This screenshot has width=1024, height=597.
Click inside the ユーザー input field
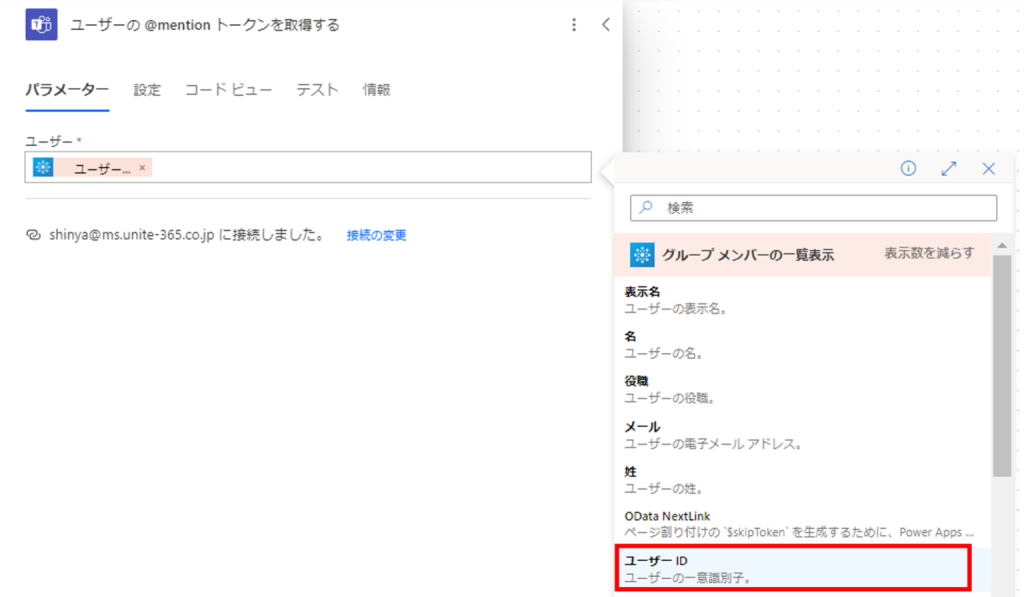(370, 168)
